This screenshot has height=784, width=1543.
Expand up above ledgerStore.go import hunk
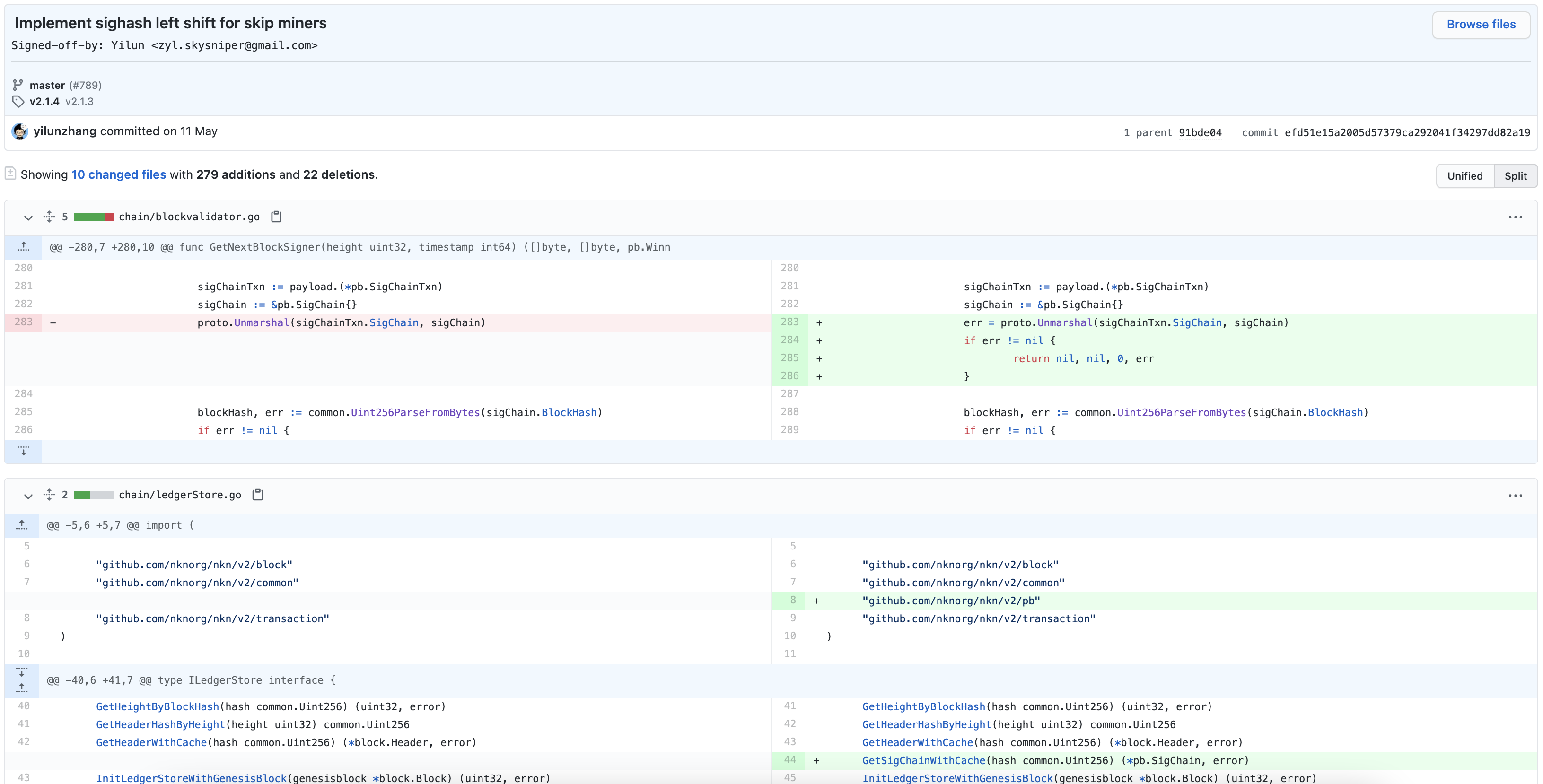coord(22,525)
